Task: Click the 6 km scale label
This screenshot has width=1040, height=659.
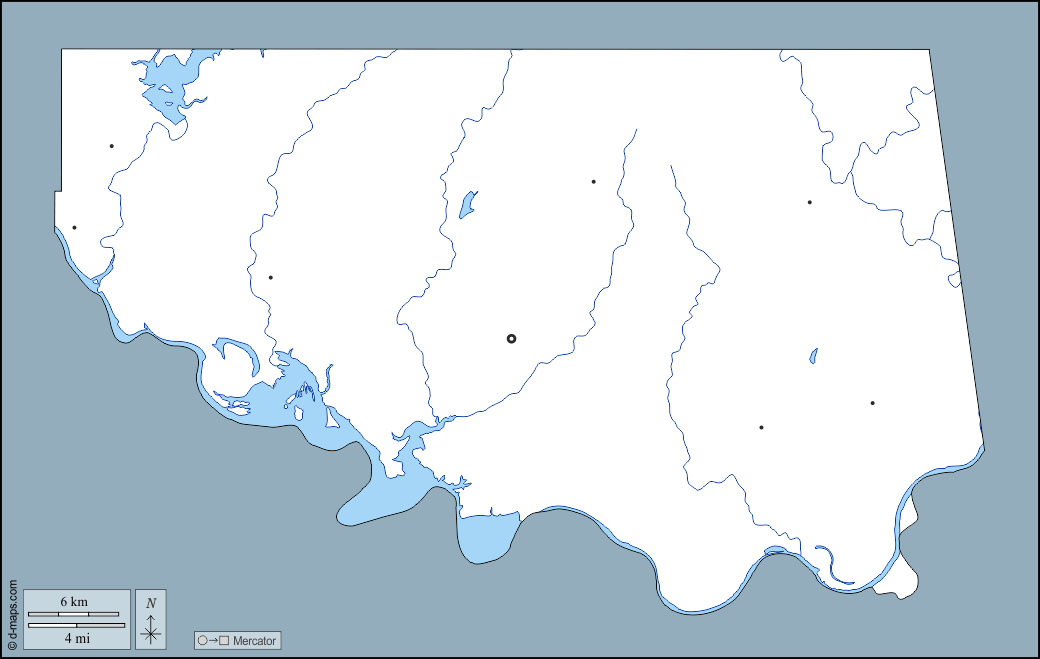Action: point(74,601)
